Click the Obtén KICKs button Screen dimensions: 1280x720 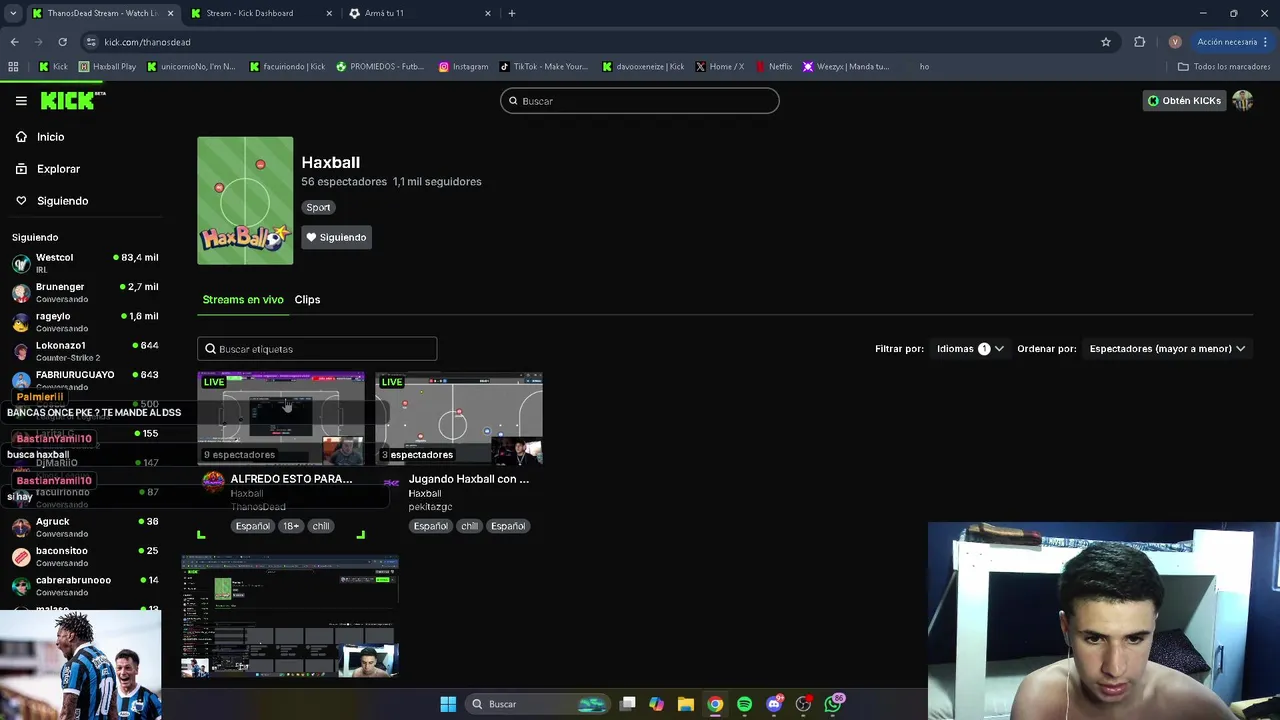[x=1184, y=101]
